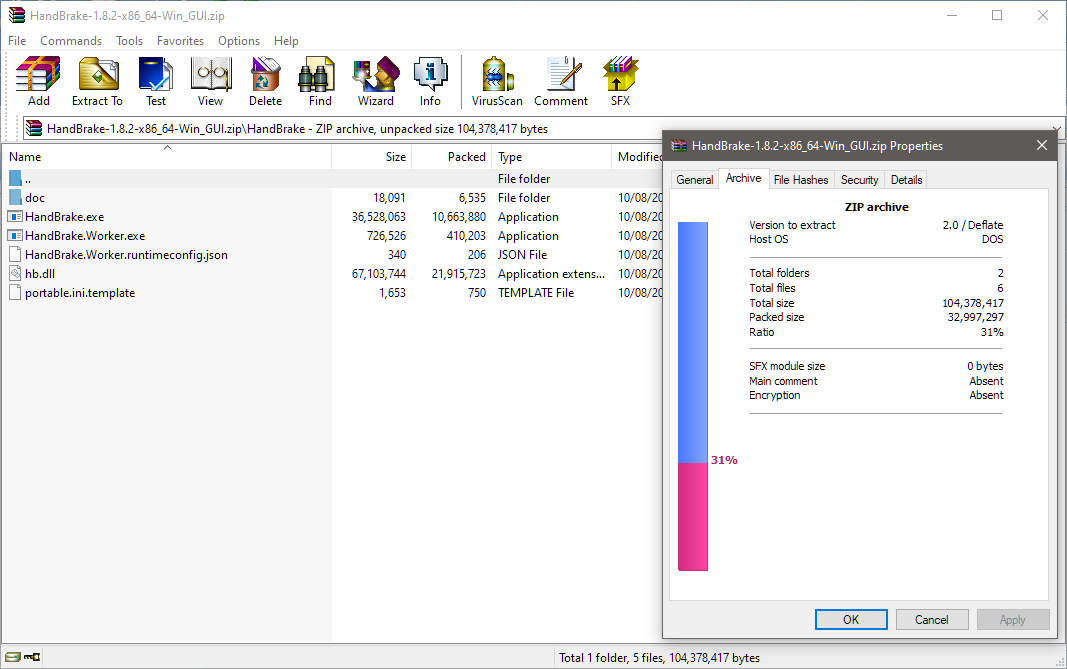Click the HandBrake.Worker.runtimeconfig.json file icon
The width and height of the screenshot is (1067, 669).
[16, 255]
